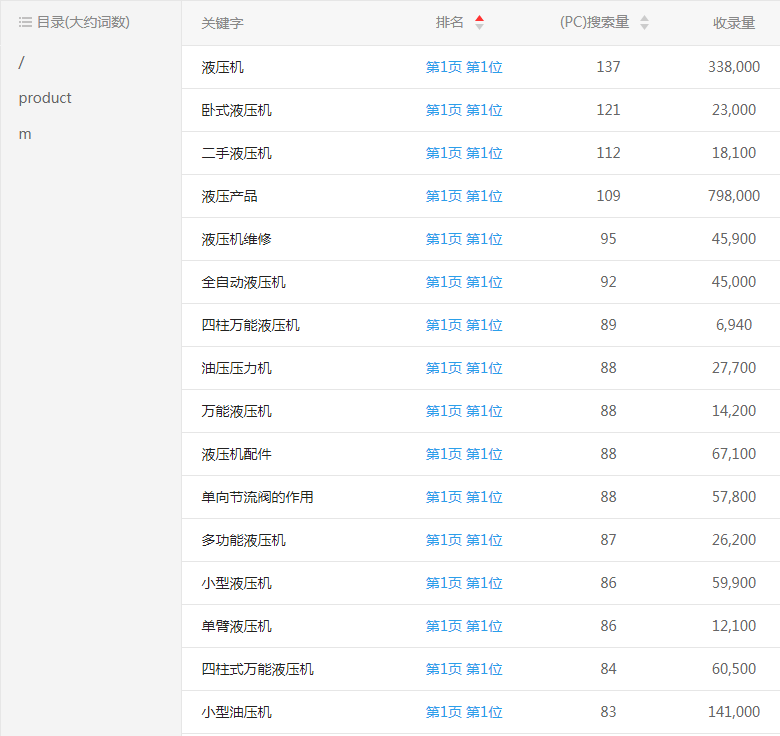This screenshot has width=780, height=736.
Task: Click the 目录(大约词数) sidebar header
Action: point(83,22)
